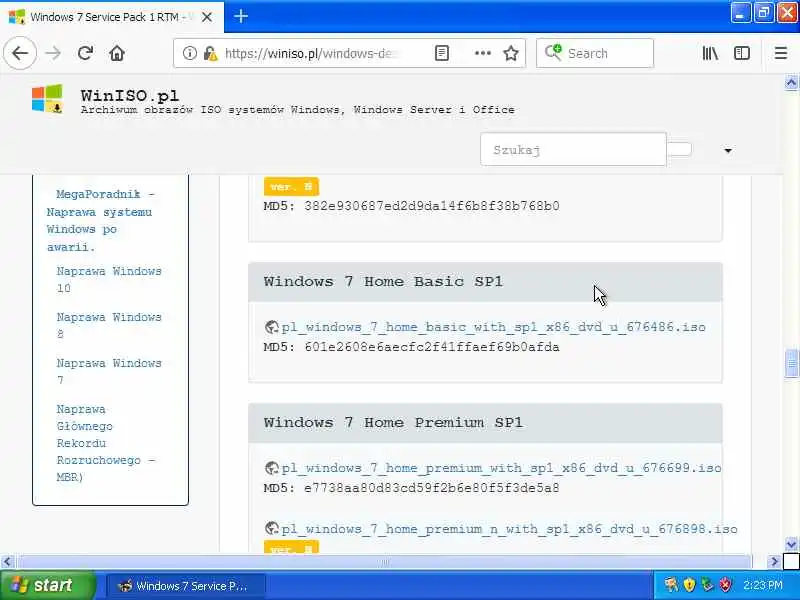Click globe icon beside home_premium 676699 link
This screenshot has width=800, height=600.
[x=271, y=468]
